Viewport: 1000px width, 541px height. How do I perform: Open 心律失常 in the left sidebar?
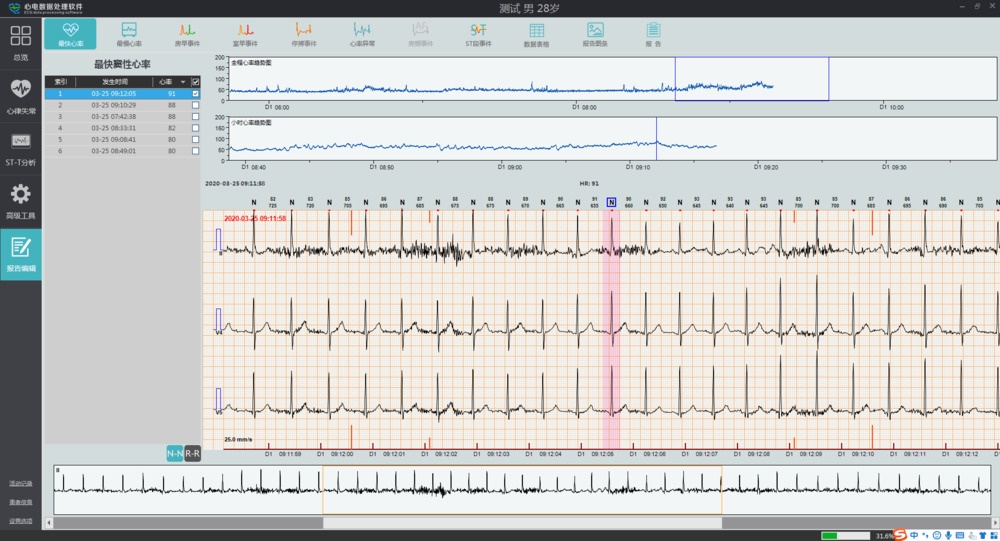pyautogui.click(x=21, y=93)
